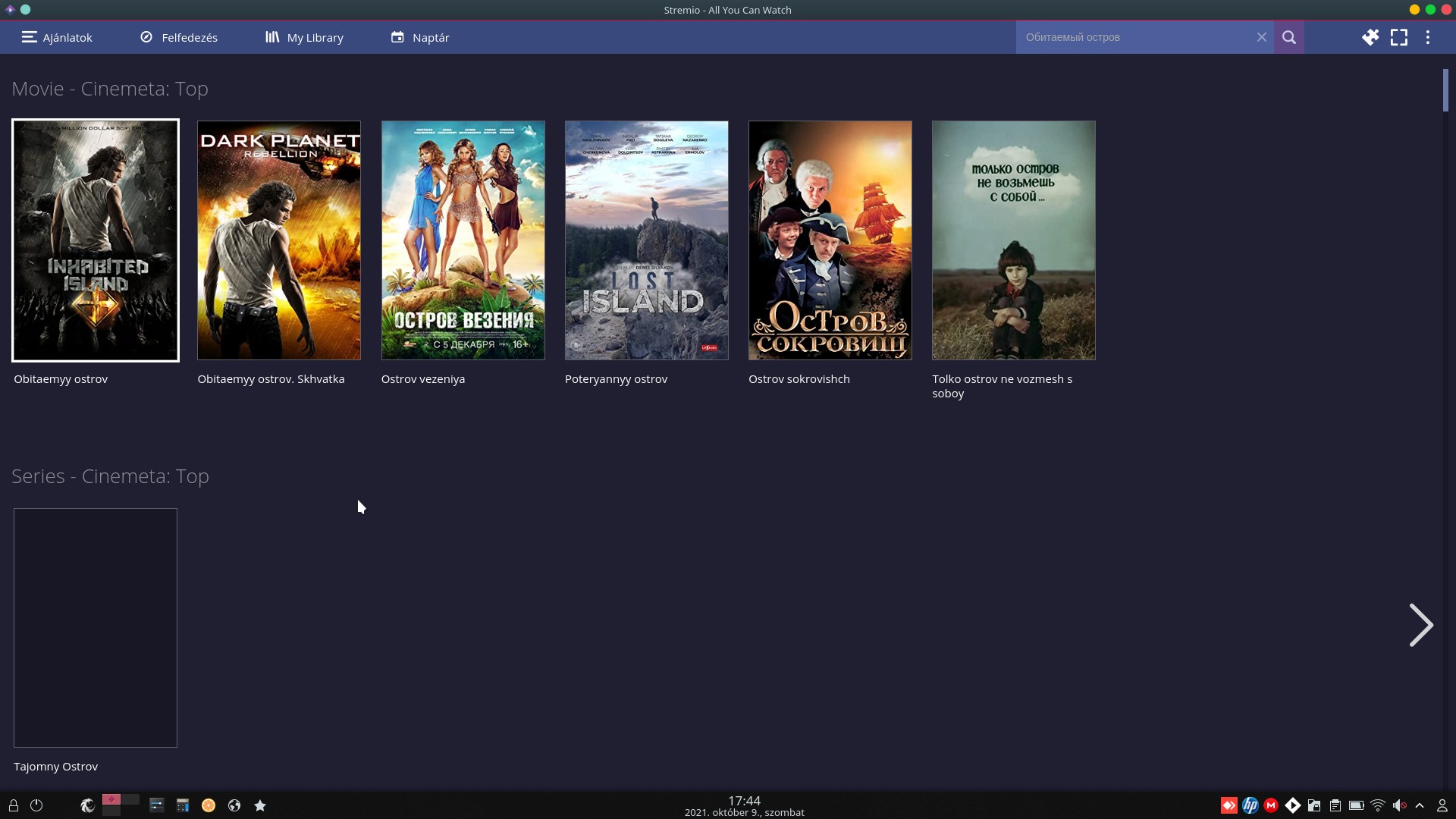Click the Stremio app icon in title bar
The image size is (1456, 819).
coord(10,10)
